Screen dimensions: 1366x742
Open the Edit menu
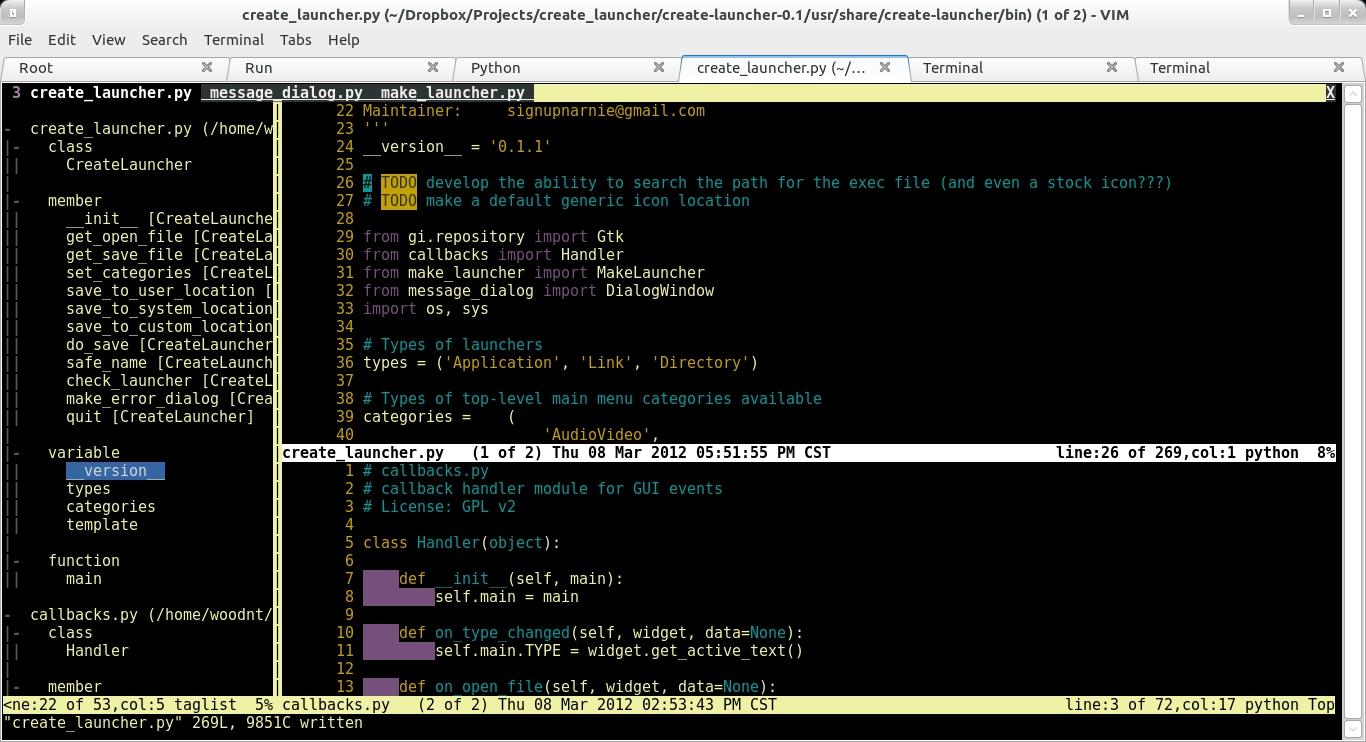[x=62, y=40]
